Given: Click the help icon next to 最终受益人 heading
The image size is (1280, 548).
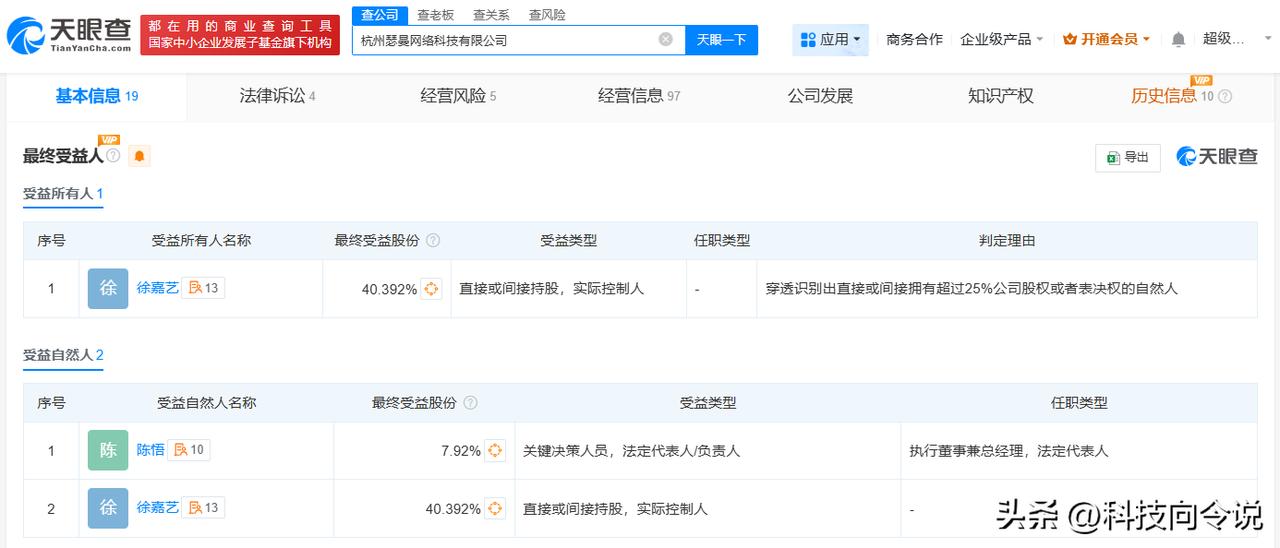Looking at the screenshot, I should pyautogui.click(x=113, y=156).
